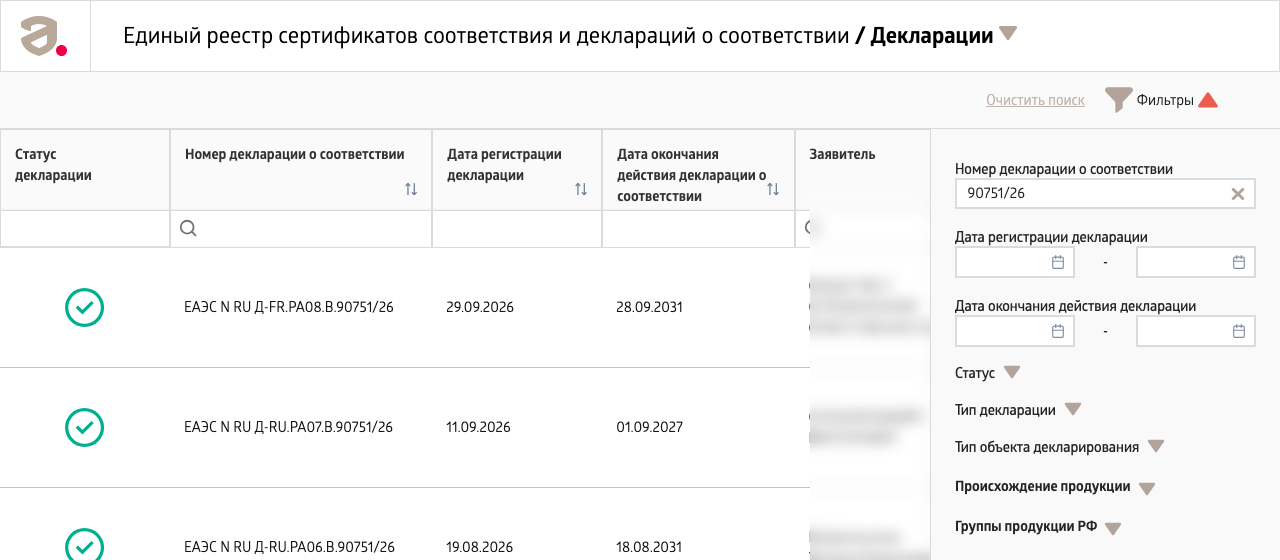Image resolution: width=1280 pixels, height=560 pixels.
Task: Click expiry date 28.09.2031
Action: click(650, 307)
